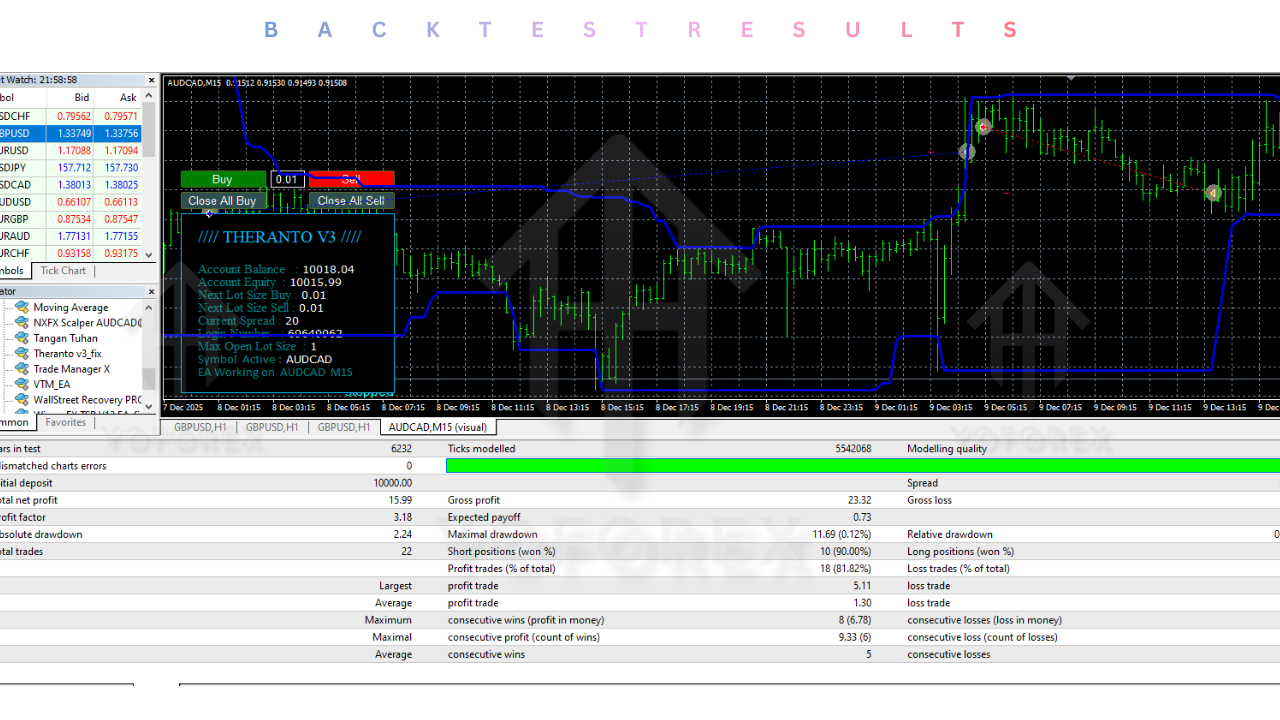Close the Market Watch panel with its X

coord(151,80)
